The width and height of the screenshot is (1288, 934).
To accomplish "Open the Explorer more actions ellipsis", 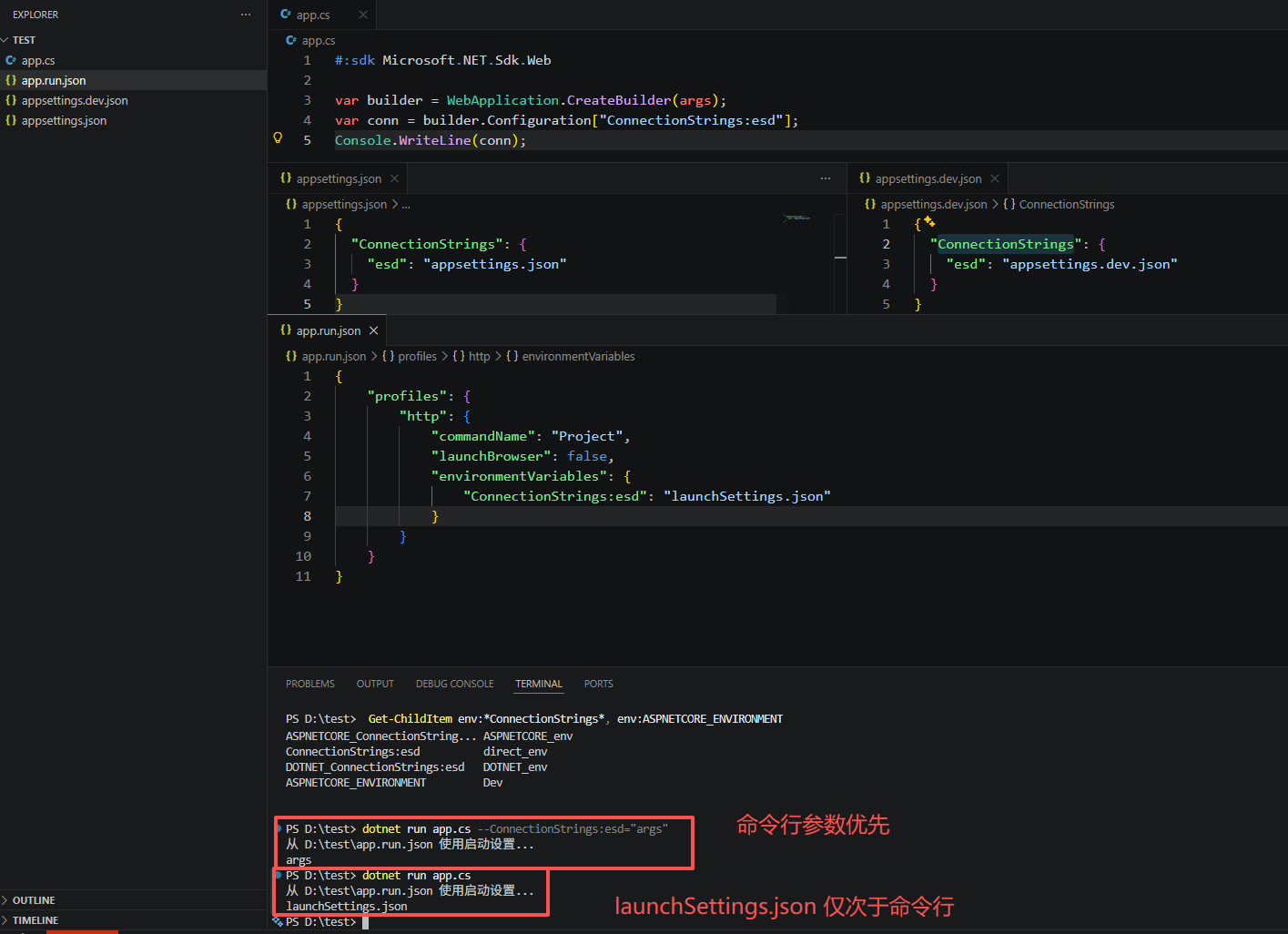I will pos(246,15).
